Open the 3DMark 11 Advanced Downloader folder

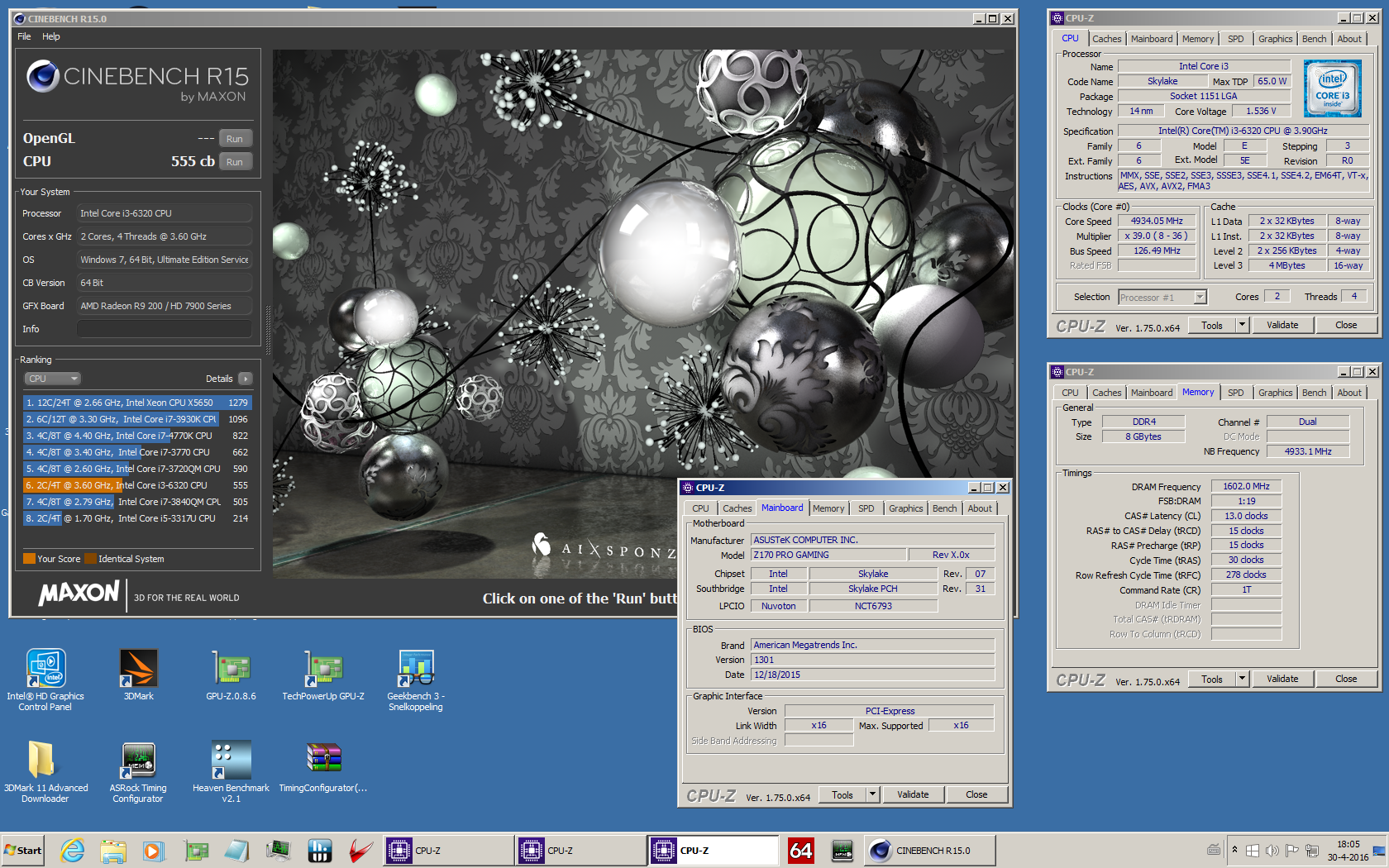click(45, 770)
